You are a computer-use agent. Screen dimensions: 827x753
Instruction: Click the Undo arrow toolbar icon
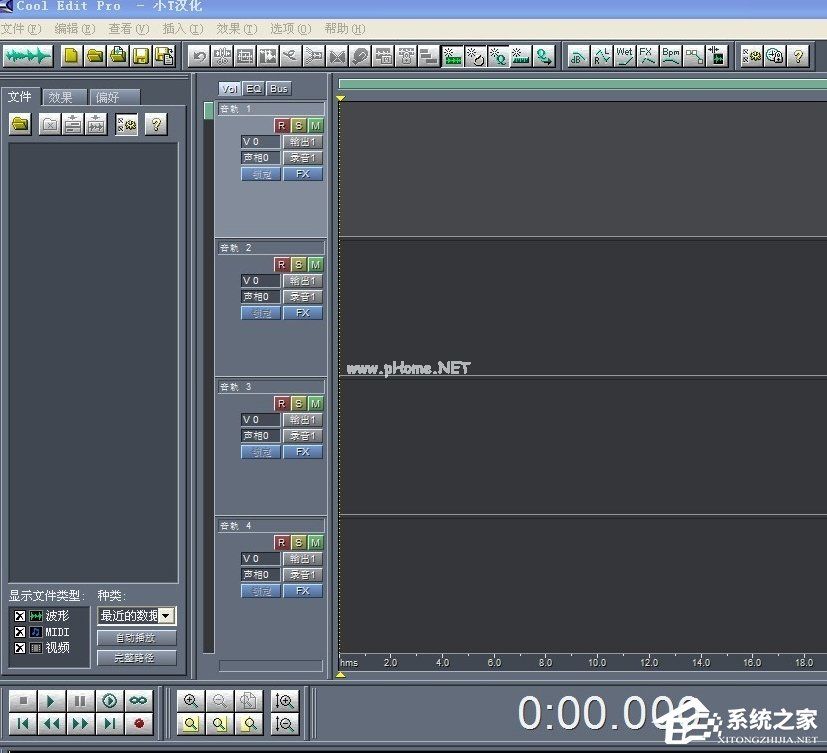pos(199,56)
